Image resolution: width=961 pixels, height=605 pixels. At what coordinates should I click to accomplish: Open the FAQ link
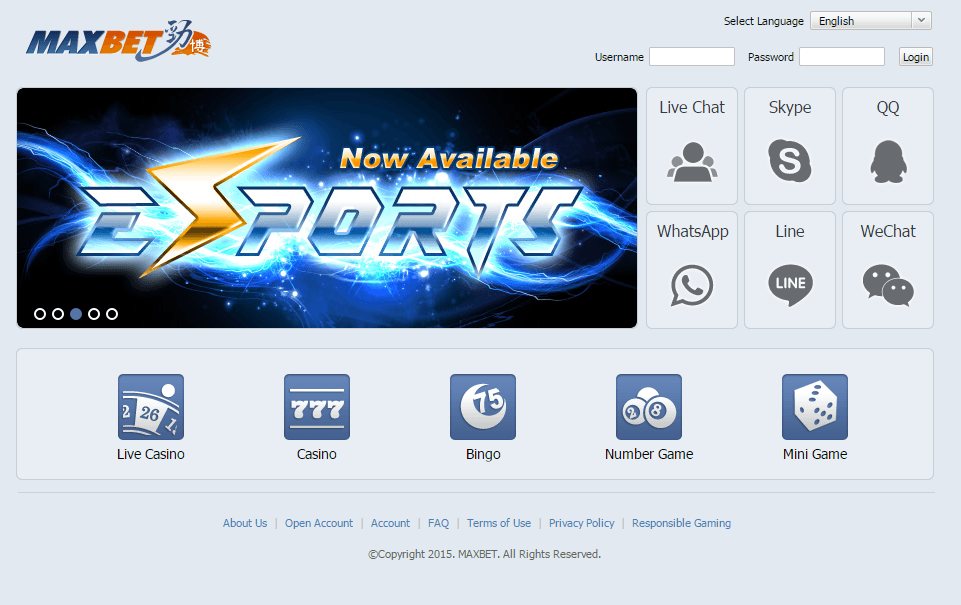click(438, 523)
